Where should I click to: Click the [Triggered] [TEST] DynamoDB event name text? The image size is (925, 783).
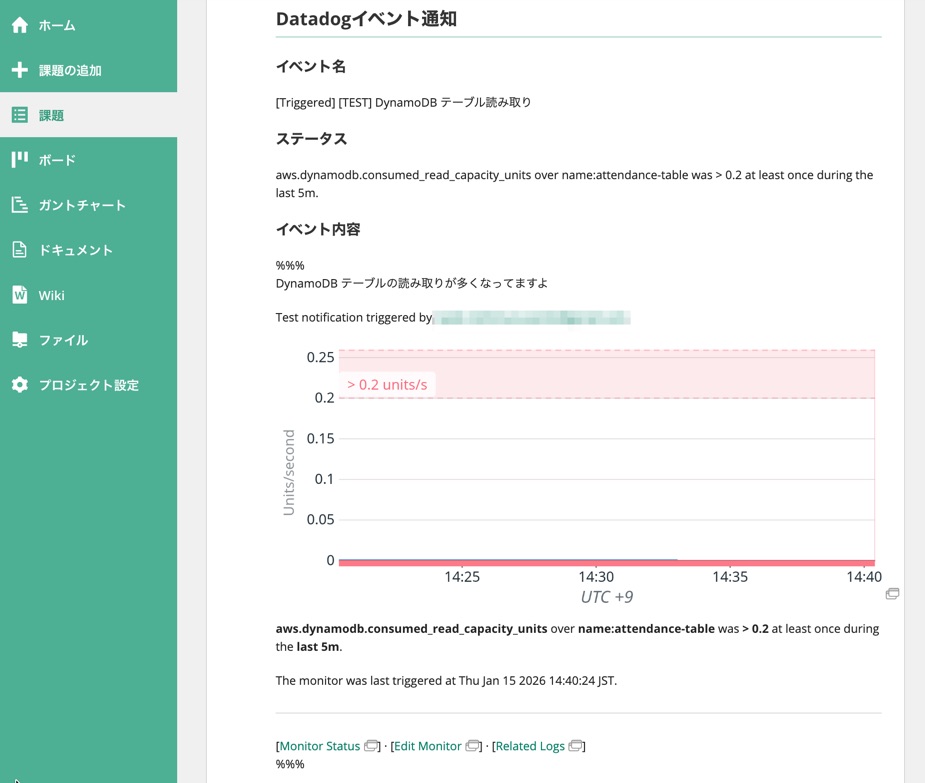(404, 101)
